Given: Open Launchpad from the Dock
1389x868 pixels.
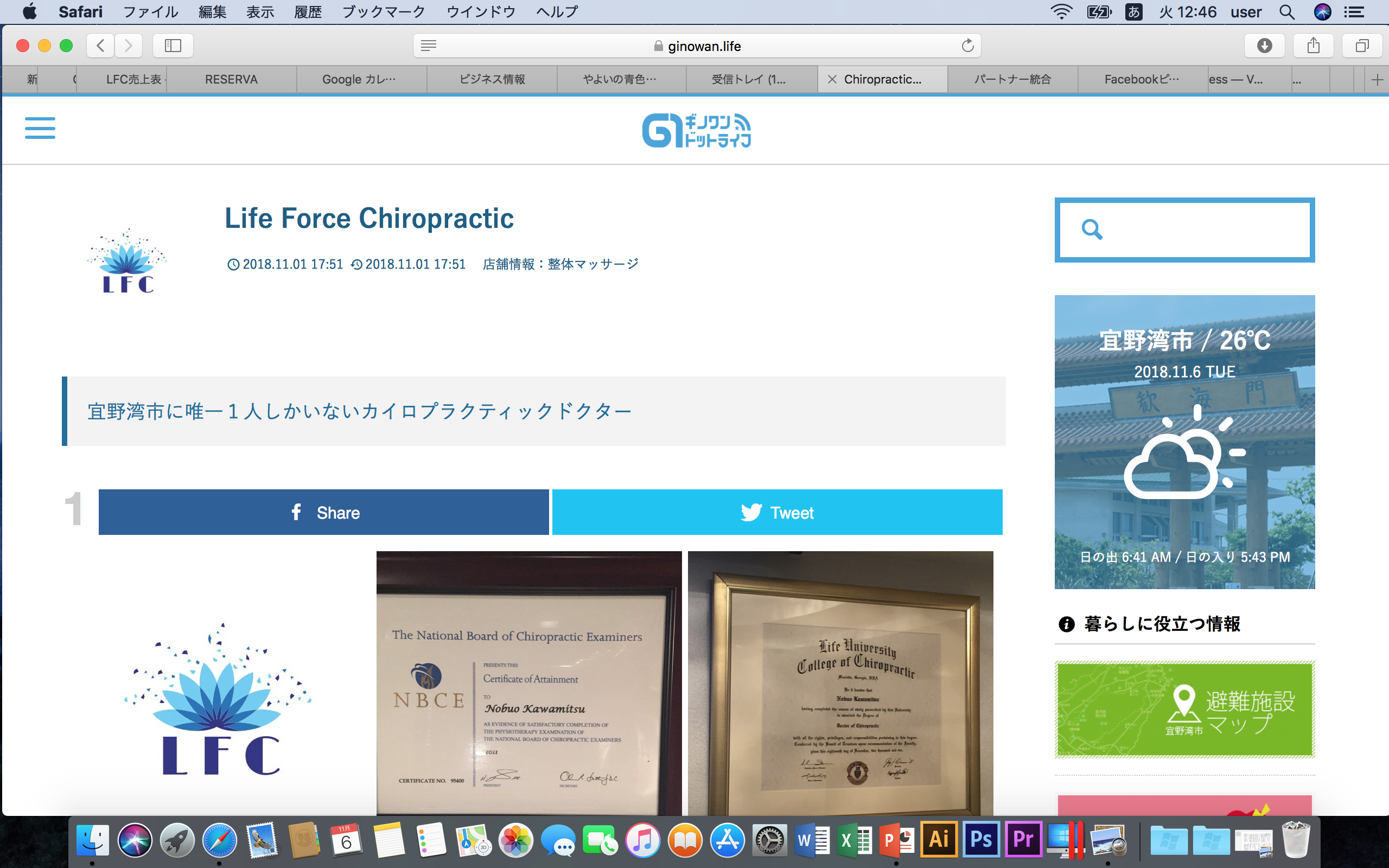Looking at the screenshot, I should [x=177, y=840].
